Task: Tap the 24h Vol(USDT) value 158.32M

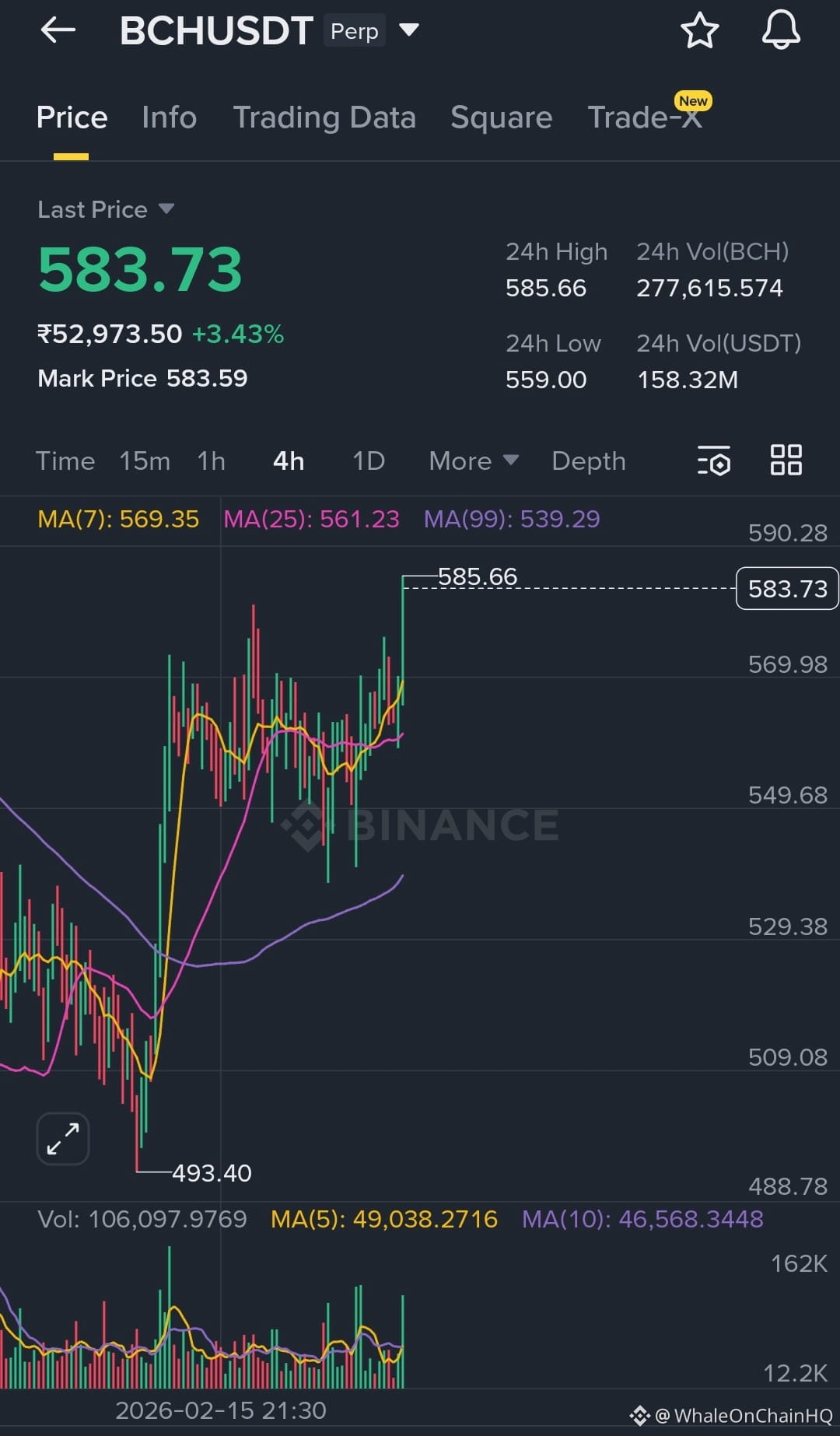Action: pyautogui.click(x=688, y=380)
